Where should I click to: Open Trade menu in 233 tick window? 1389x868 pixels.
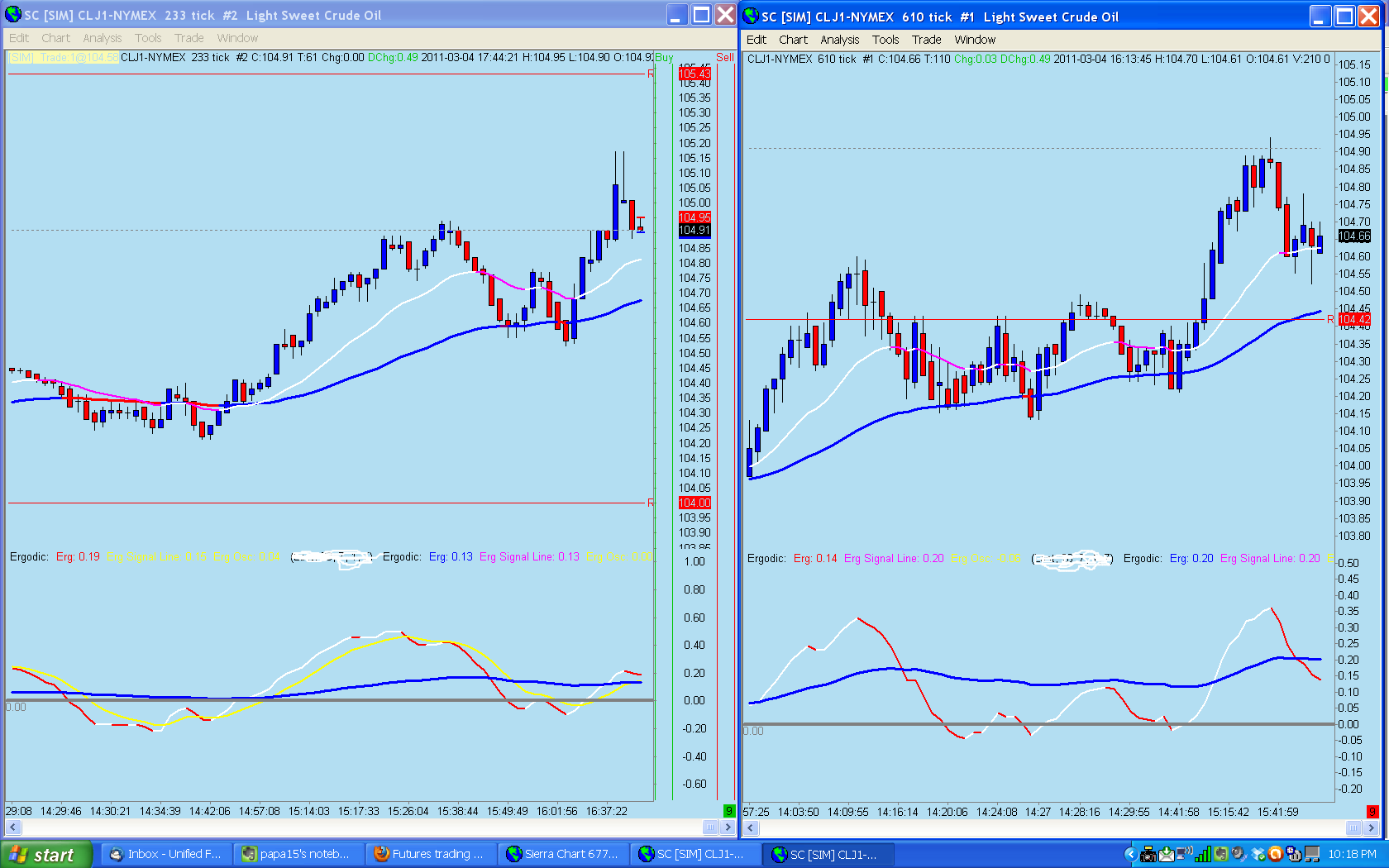coord(189,38)
